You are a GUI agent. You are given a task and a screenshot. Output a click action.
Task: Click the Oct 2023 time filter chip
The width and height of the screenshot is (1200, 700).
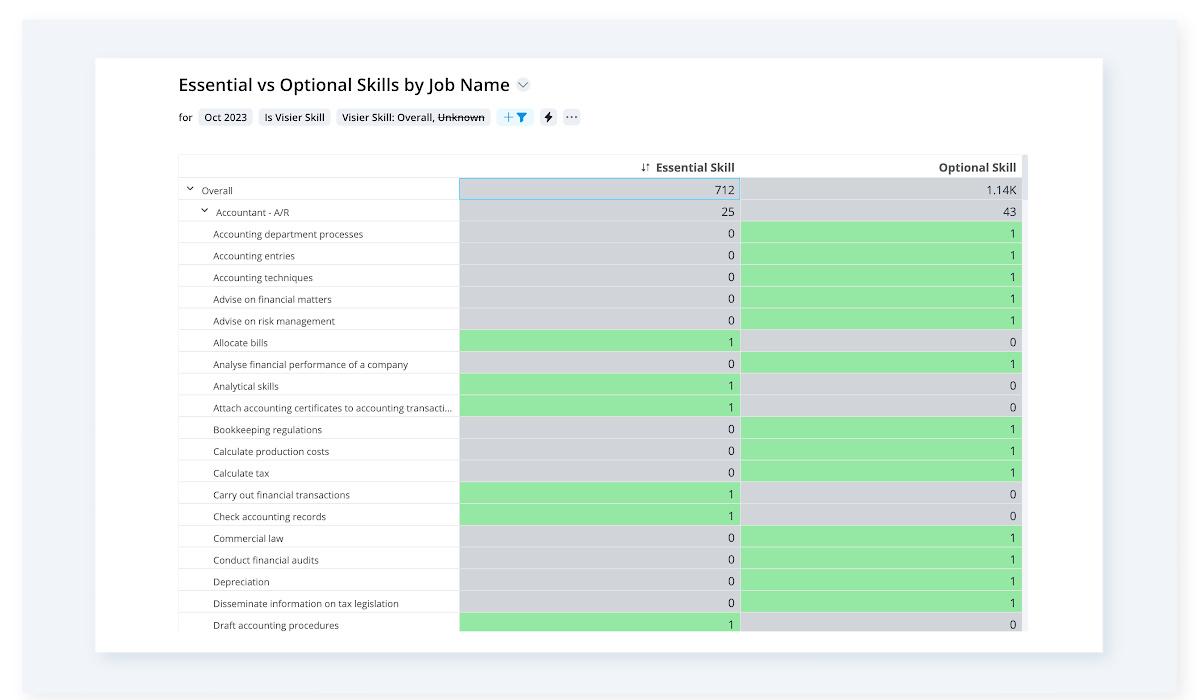click(225, 117)
